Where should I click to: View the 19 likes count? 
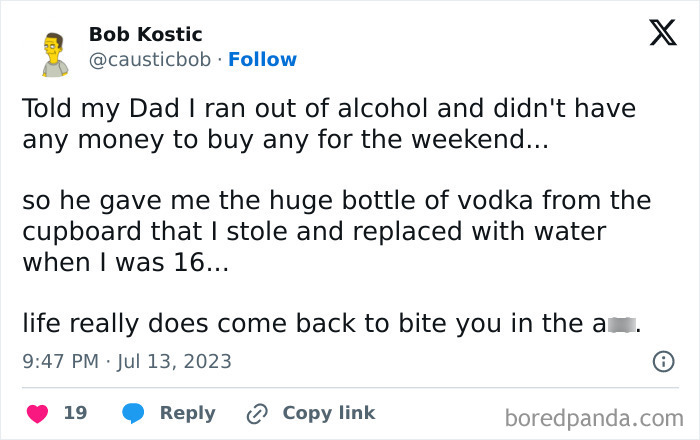pyautogui.click(x=75, y=413)
